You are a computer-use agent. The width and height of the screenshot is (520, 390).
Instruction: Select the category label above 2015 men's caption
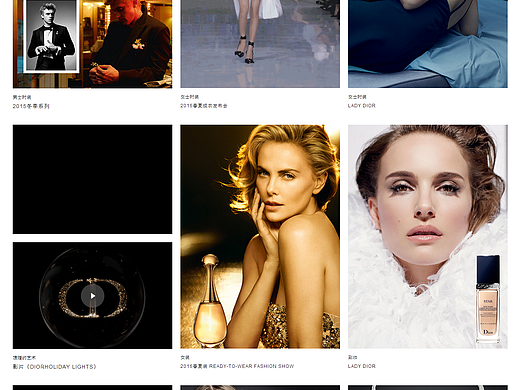(x=22, y=97)
